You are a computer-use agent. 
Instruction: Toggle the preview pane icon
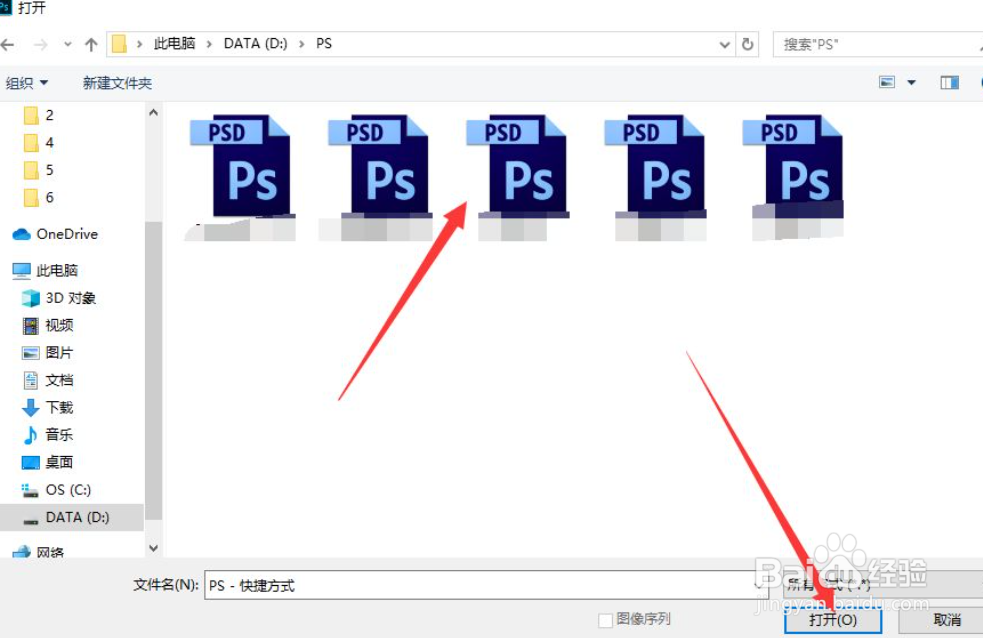949,82
